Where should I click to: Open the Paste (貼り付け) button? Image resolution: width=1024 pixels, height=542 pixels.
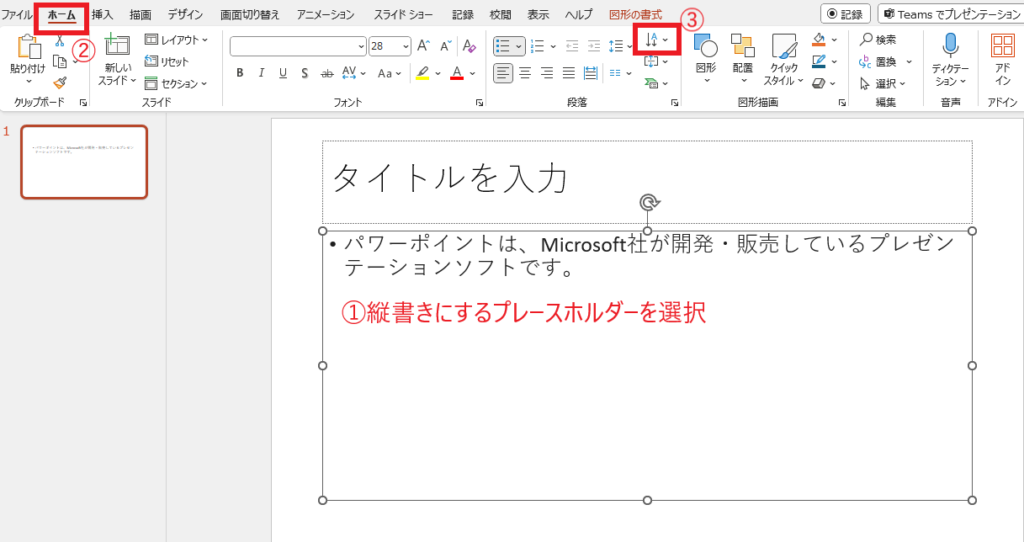[x=27, y=59]
